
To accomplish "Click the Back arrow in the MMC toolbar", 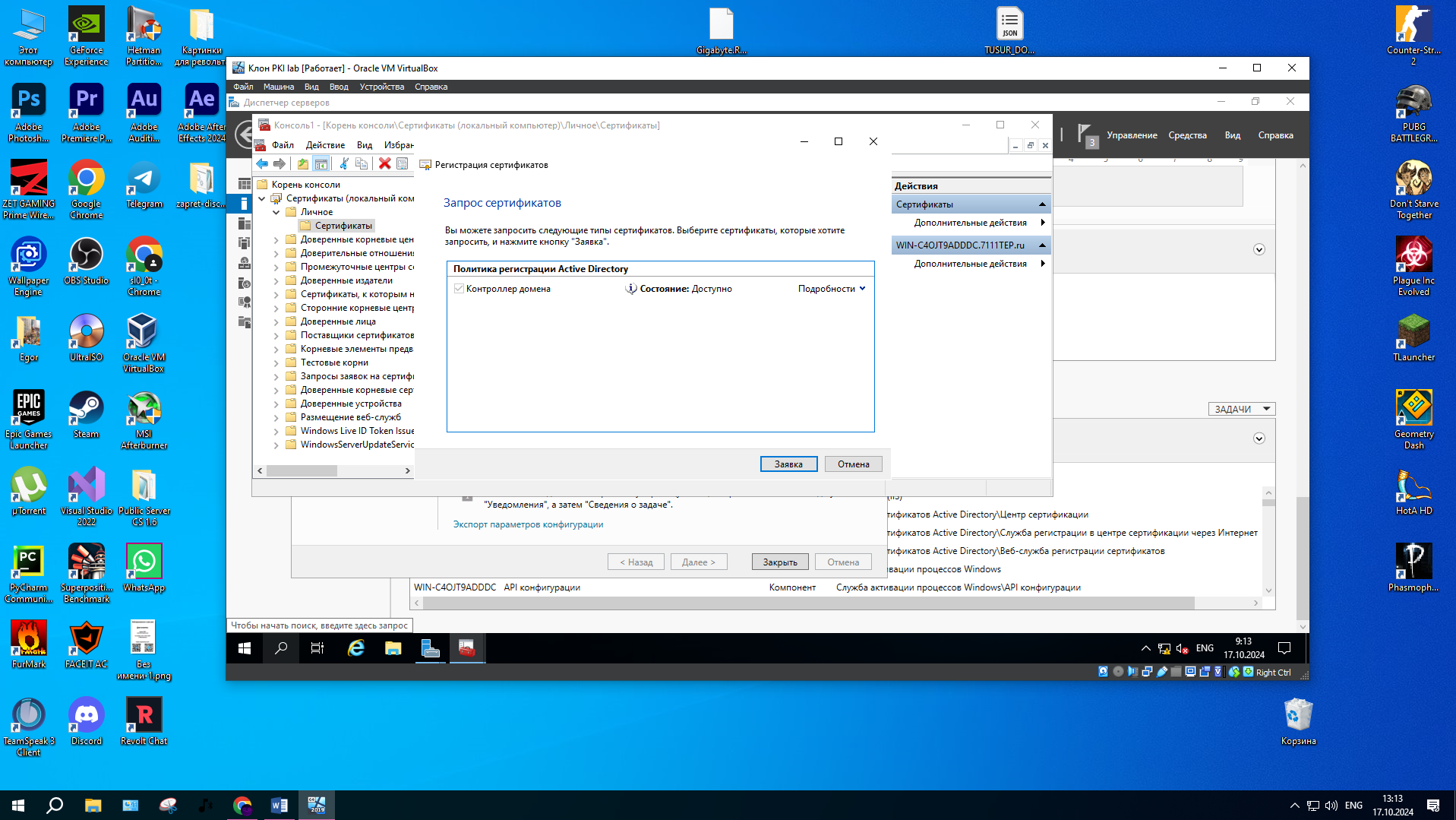I will (x=262, y=164).
